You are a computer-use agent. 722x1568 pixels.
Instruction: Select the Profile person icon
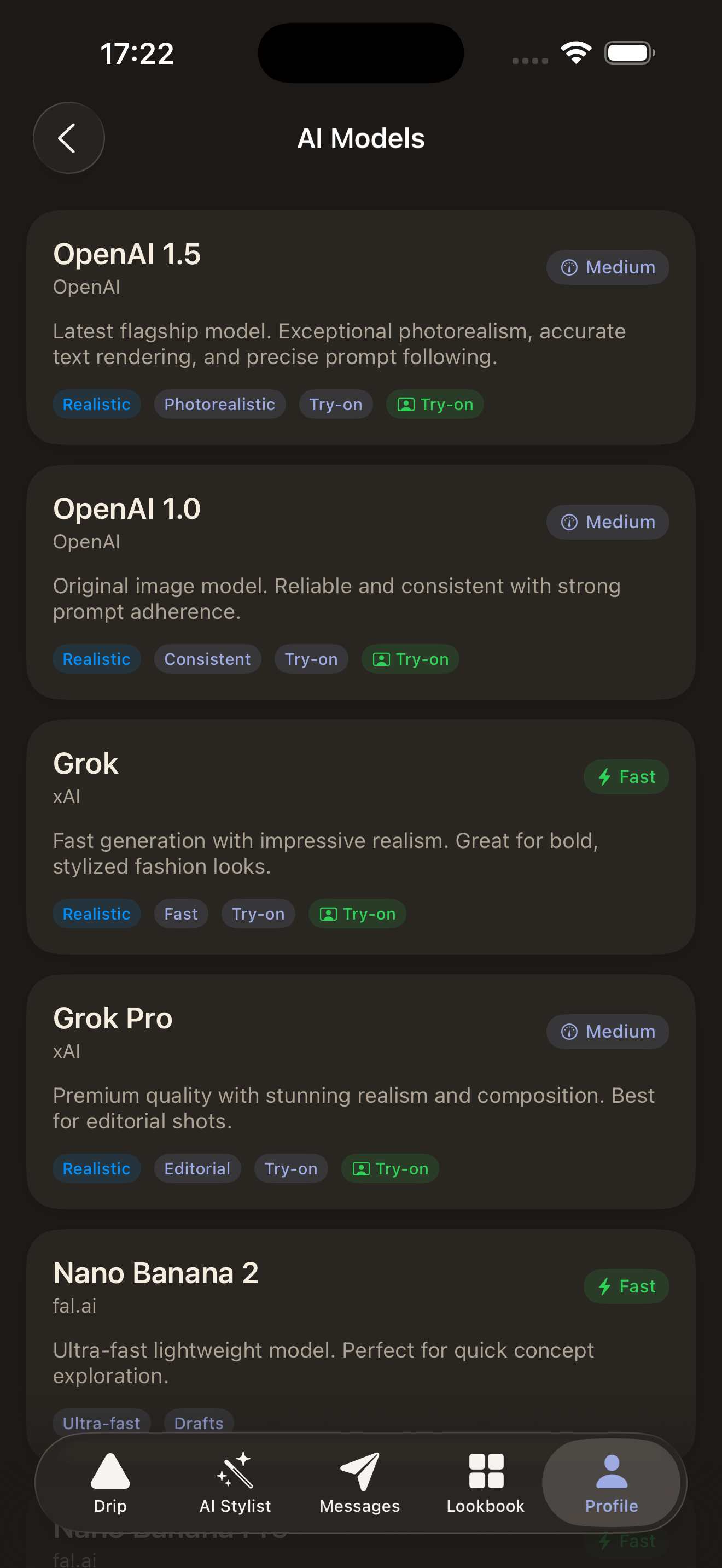click(611, 1472)
